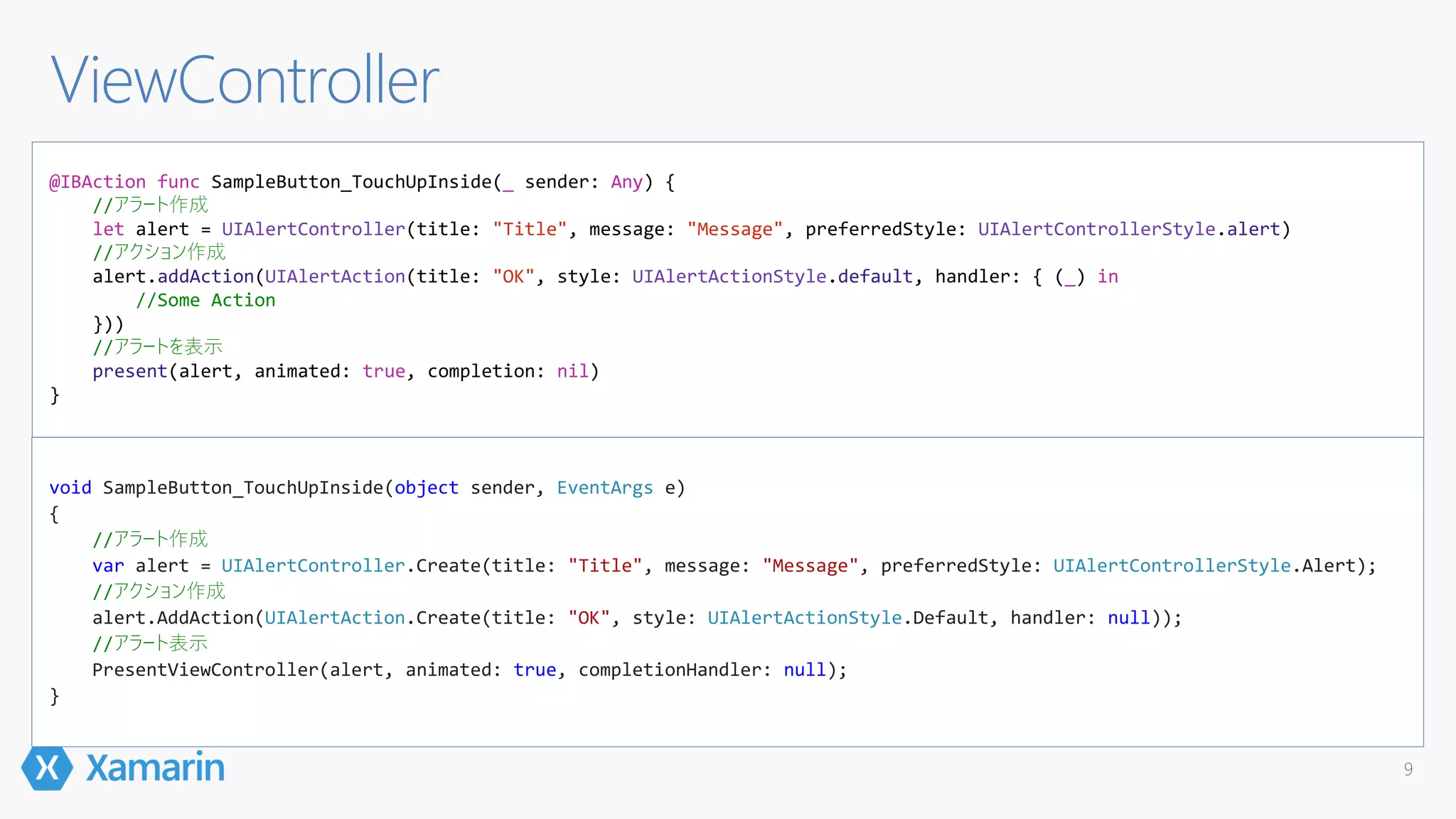Image resolution: width=1456 pixels, height=819 pixels.
Task: Click the nil keyword after completion
Action: tap(572, 372)
